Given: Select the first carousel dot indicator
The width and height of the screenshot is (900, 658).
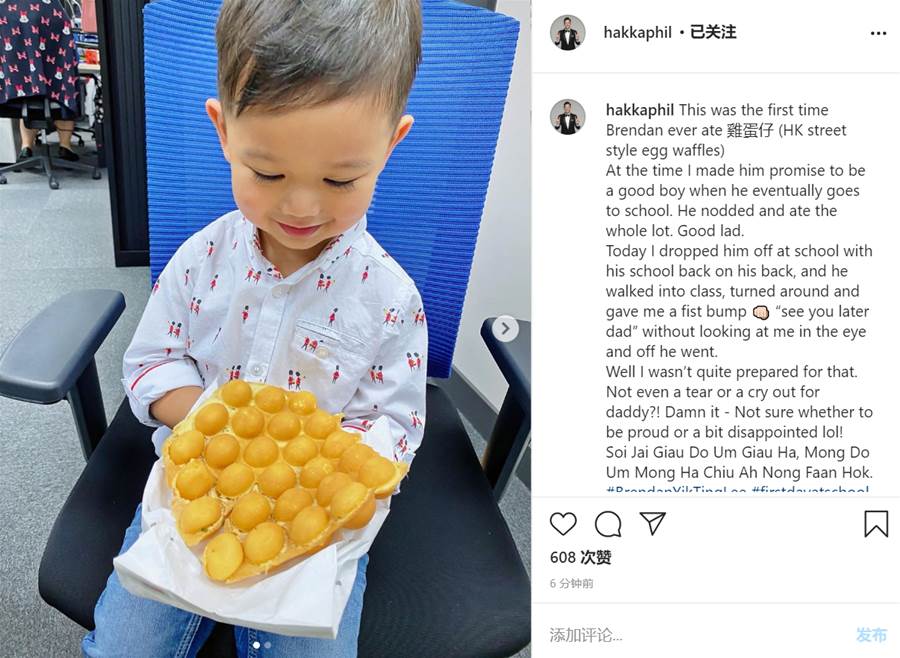Looking at the screenshot, I should pyautogui.click(x=257, y=645).
